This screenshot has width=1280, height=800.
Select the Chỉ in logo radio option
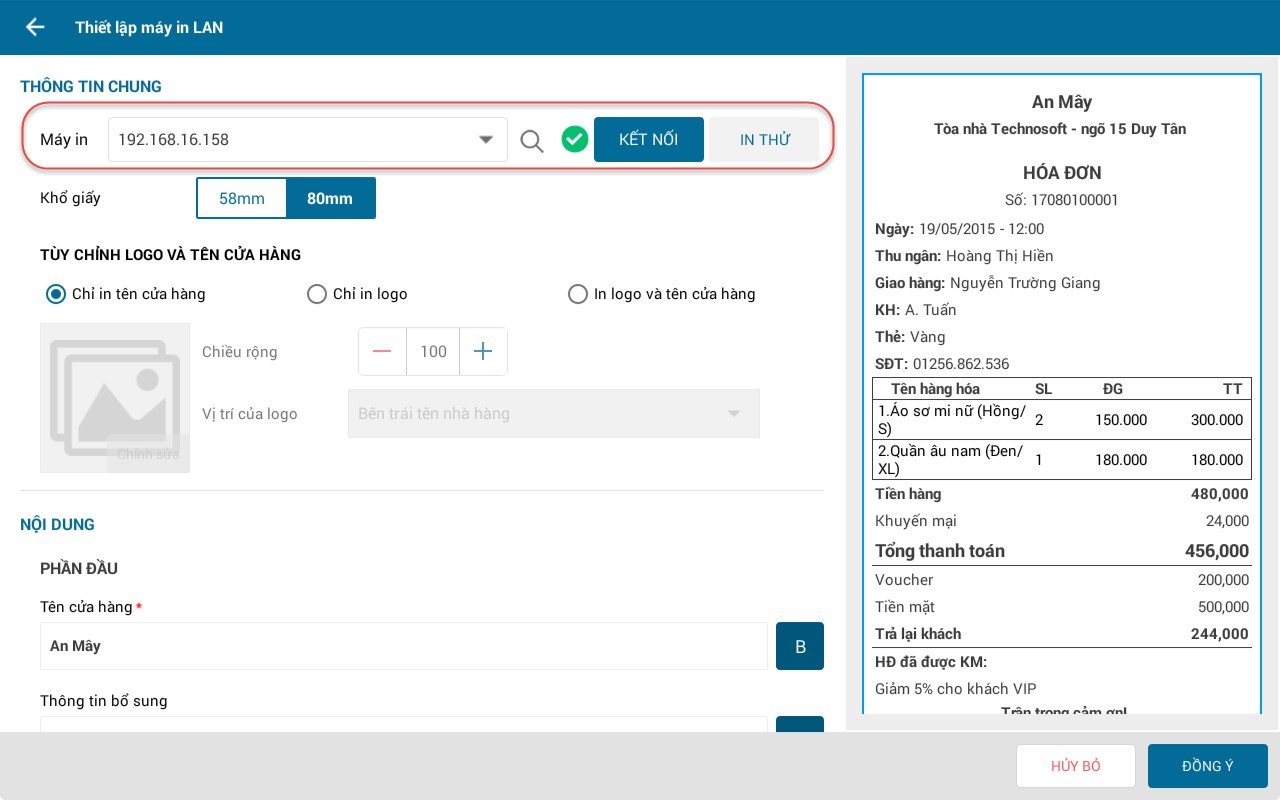coord(317,294)
